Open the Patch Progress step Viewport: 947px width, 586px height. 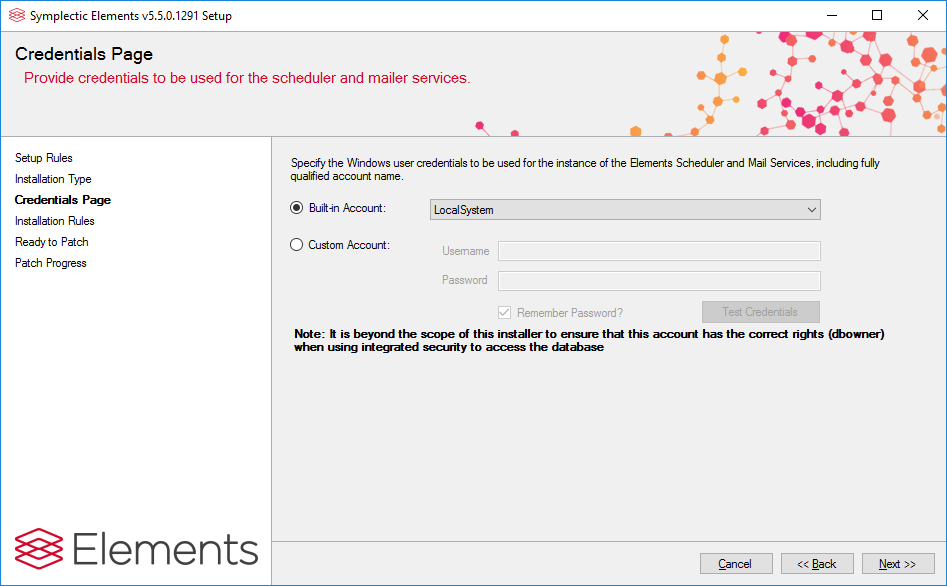pyautogui.click(x=51, y=263)
